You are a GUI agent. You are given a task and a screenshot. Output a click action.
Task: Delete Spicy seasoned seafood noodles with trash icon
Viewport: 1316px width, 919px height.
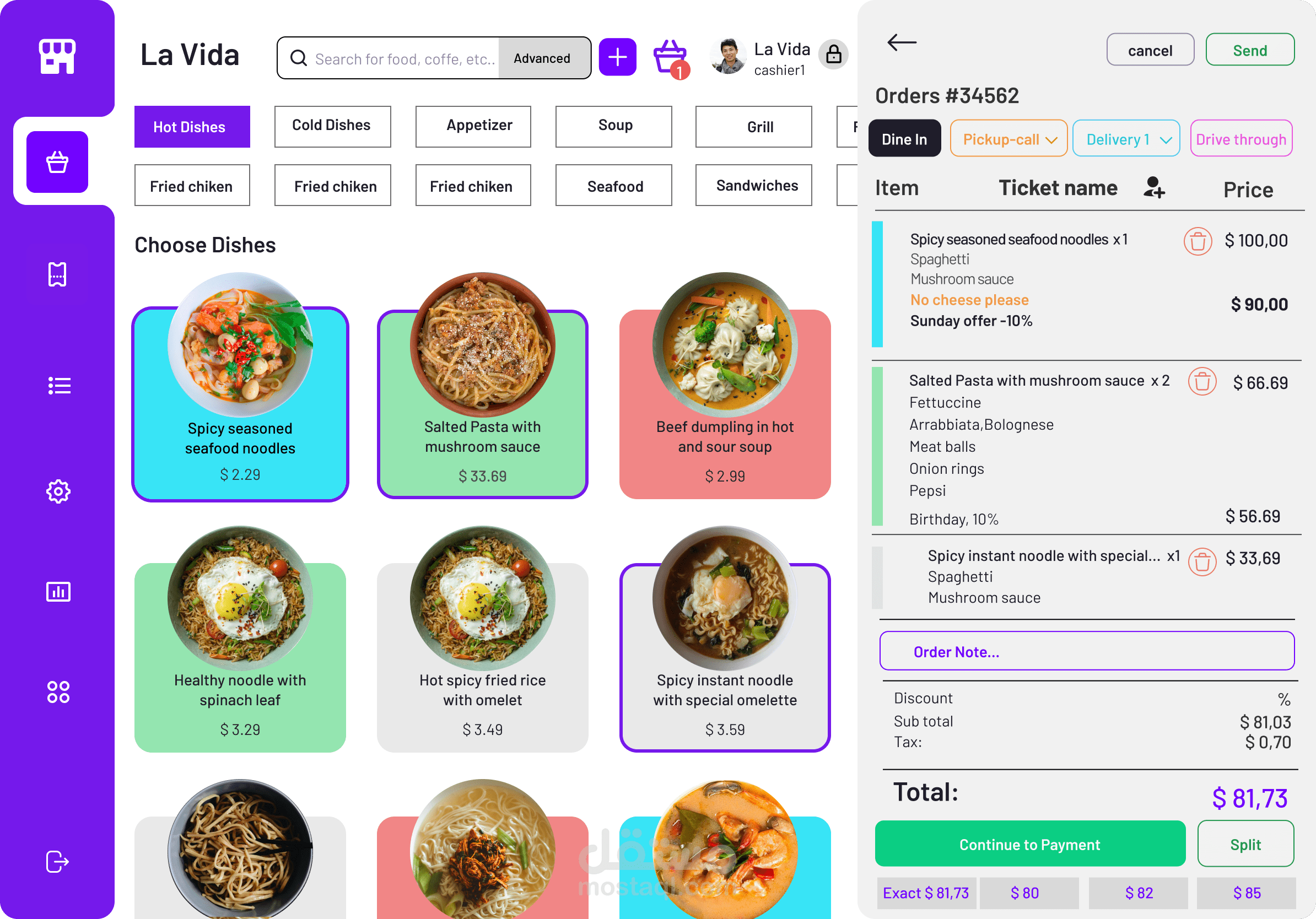click(1198, 241)
